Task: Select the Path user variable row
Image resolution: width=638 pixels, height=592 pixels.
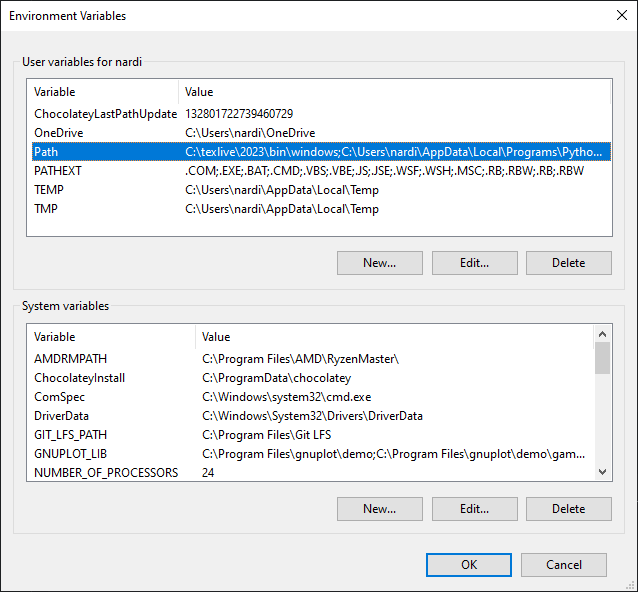Action: (x=321, y=152)
